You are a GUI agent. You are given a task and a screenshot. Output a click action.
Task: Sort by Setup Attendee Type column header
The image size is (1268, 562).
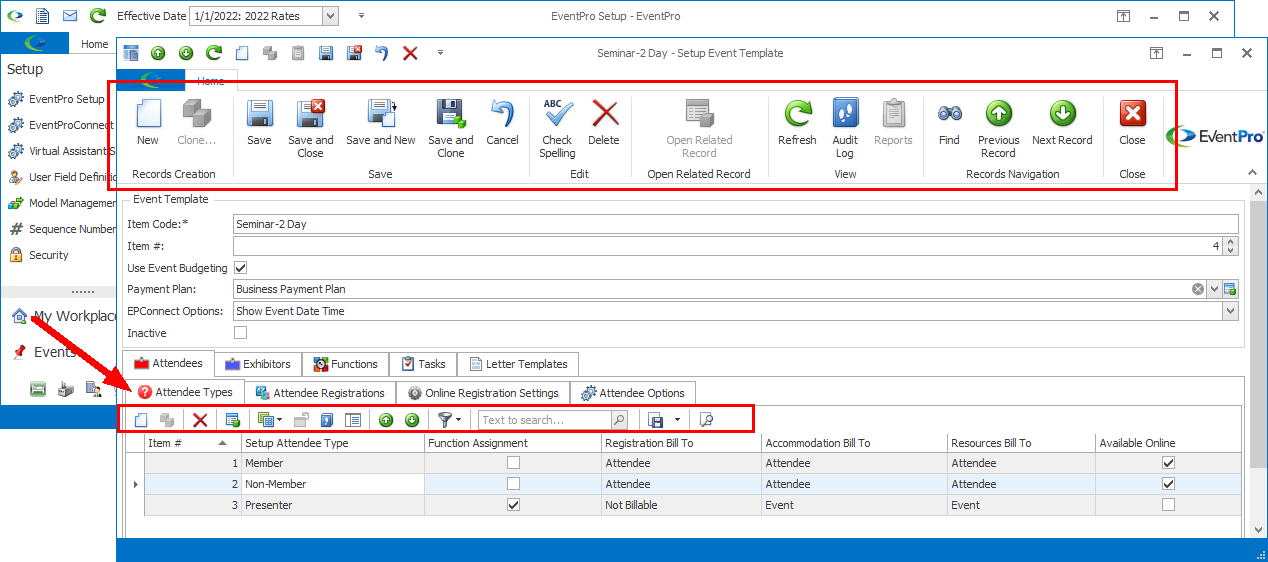pyautogui.click(x=333, y=443)
